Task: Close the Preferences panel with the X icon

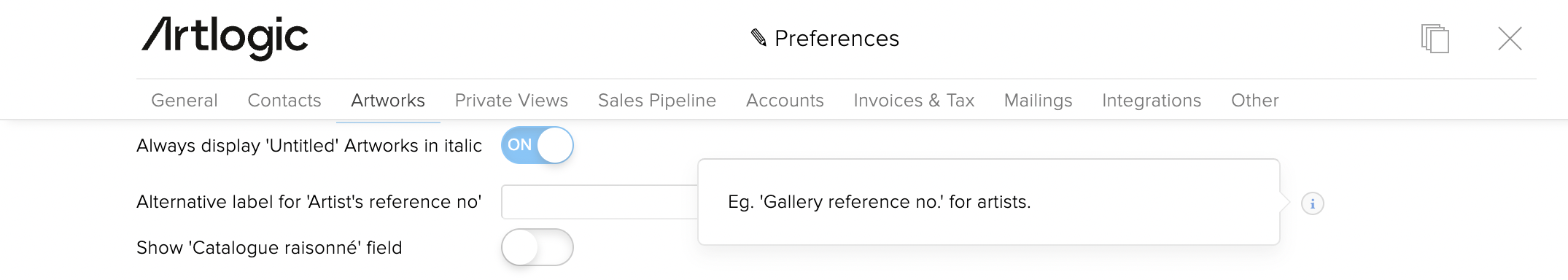Action: (x=1510, y=38)
